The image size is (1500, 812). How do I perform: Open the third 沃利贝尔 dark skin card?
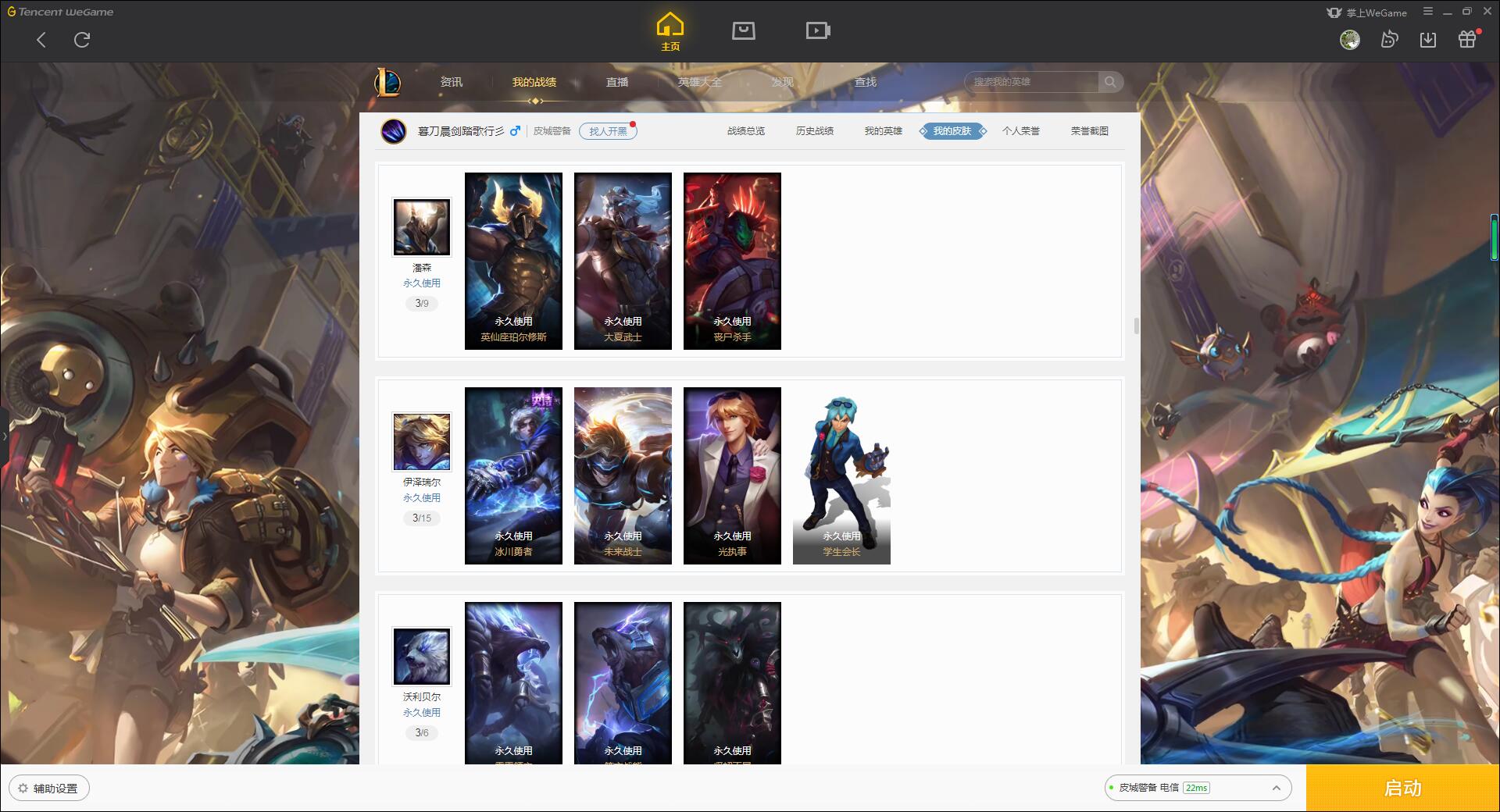pos(732,683)
